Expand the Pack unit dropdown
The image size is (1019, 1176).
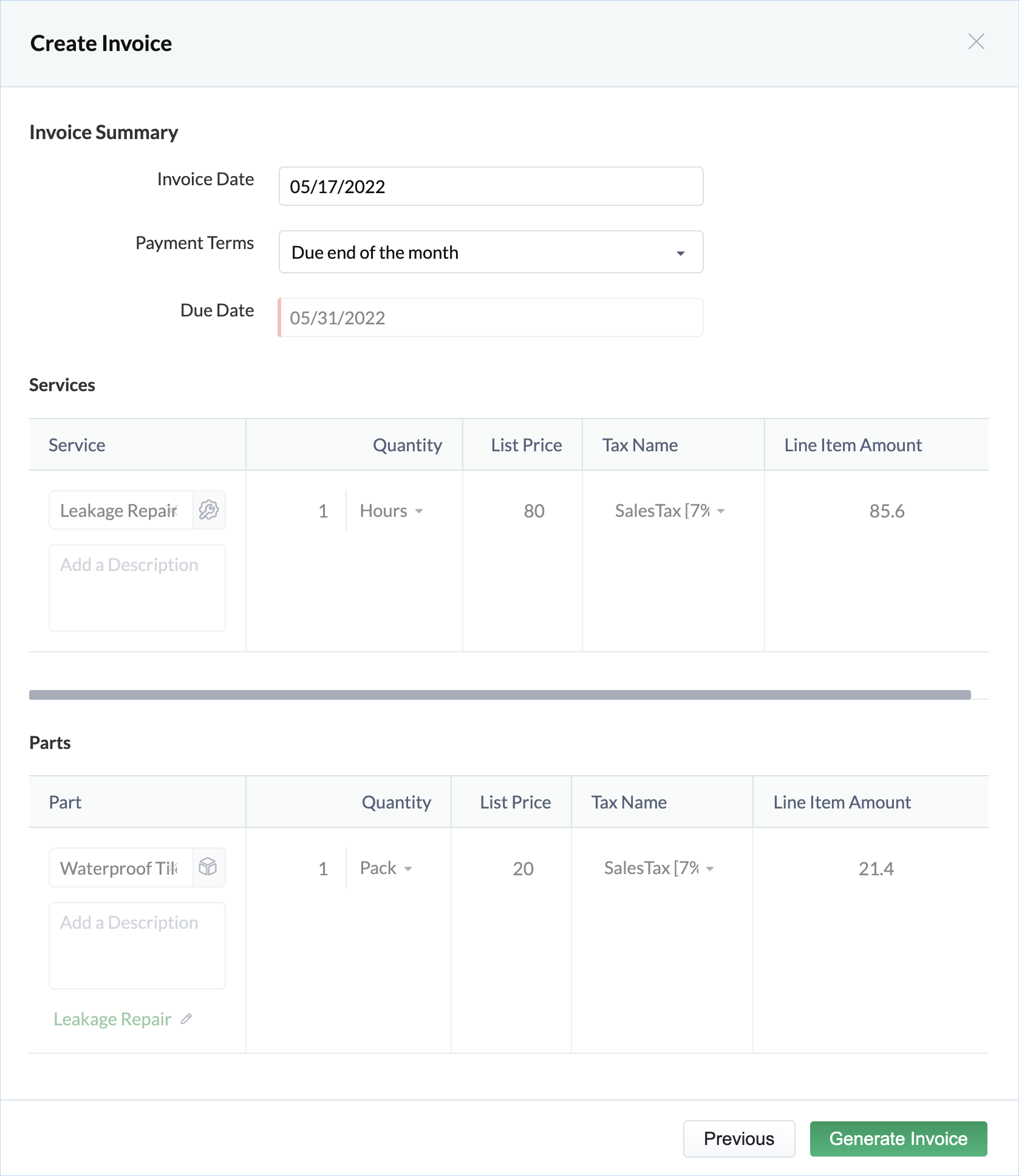(x=386, y=868)
